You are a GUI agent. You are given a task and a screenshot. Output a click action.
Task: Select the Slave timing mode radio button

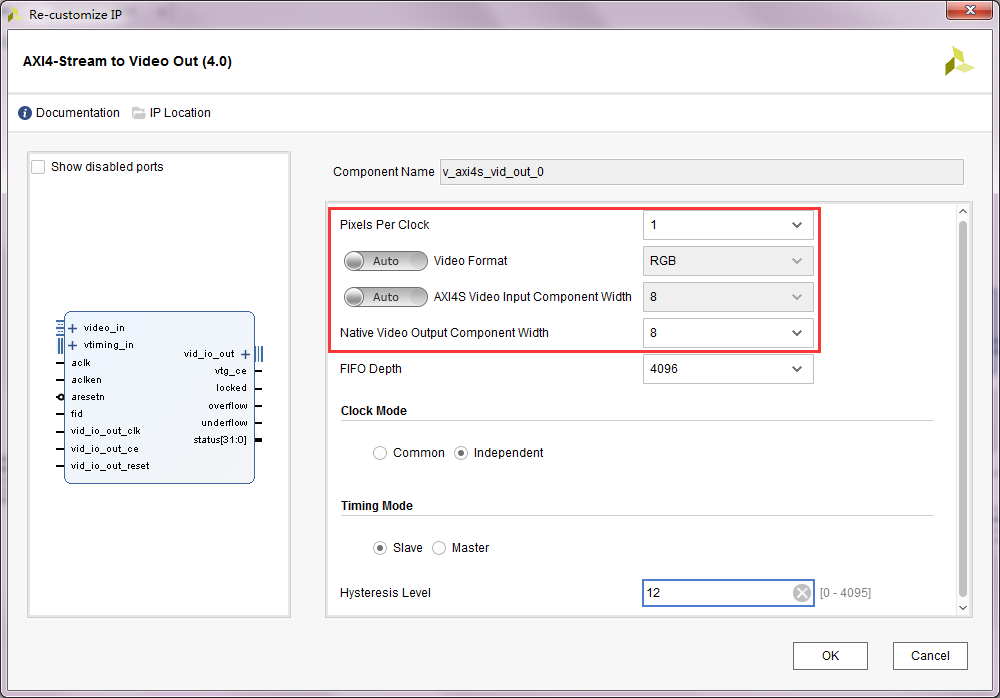pyautogui.click(x=379, y=548)
